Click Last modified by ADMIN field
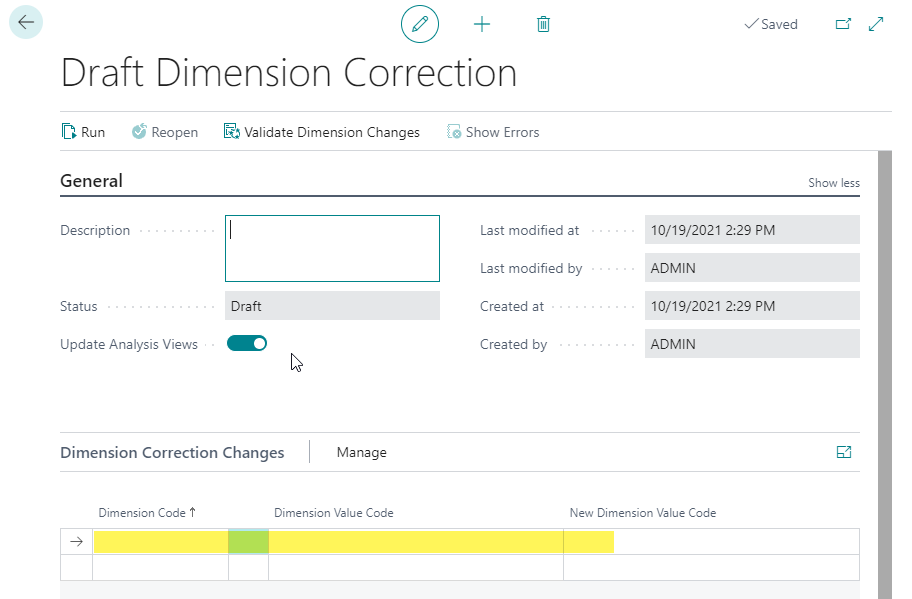Screen dimensions: 912x599 click(x=752, y=268)
